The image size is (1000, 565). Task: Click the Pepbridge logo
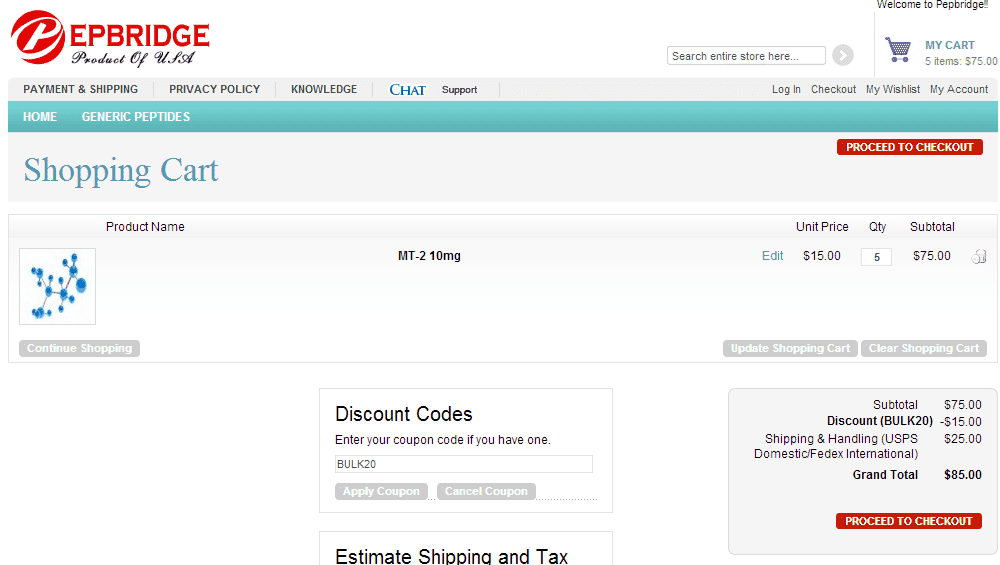coord(110,38)
